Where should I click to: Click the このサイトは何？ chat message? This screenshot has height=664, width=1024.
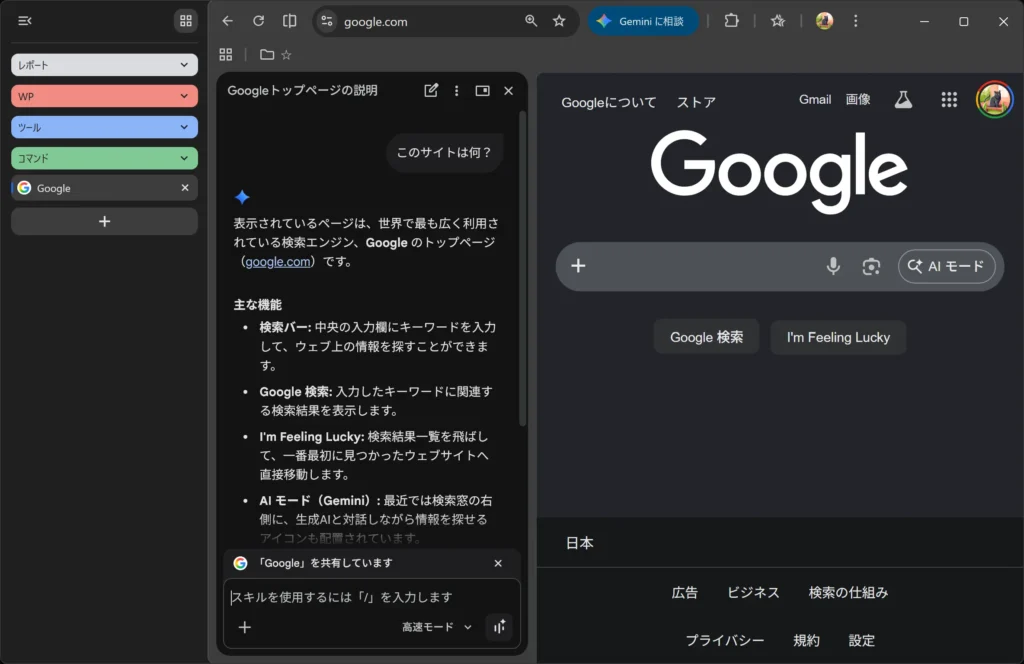pyautogui.click(x=444, y=153)
